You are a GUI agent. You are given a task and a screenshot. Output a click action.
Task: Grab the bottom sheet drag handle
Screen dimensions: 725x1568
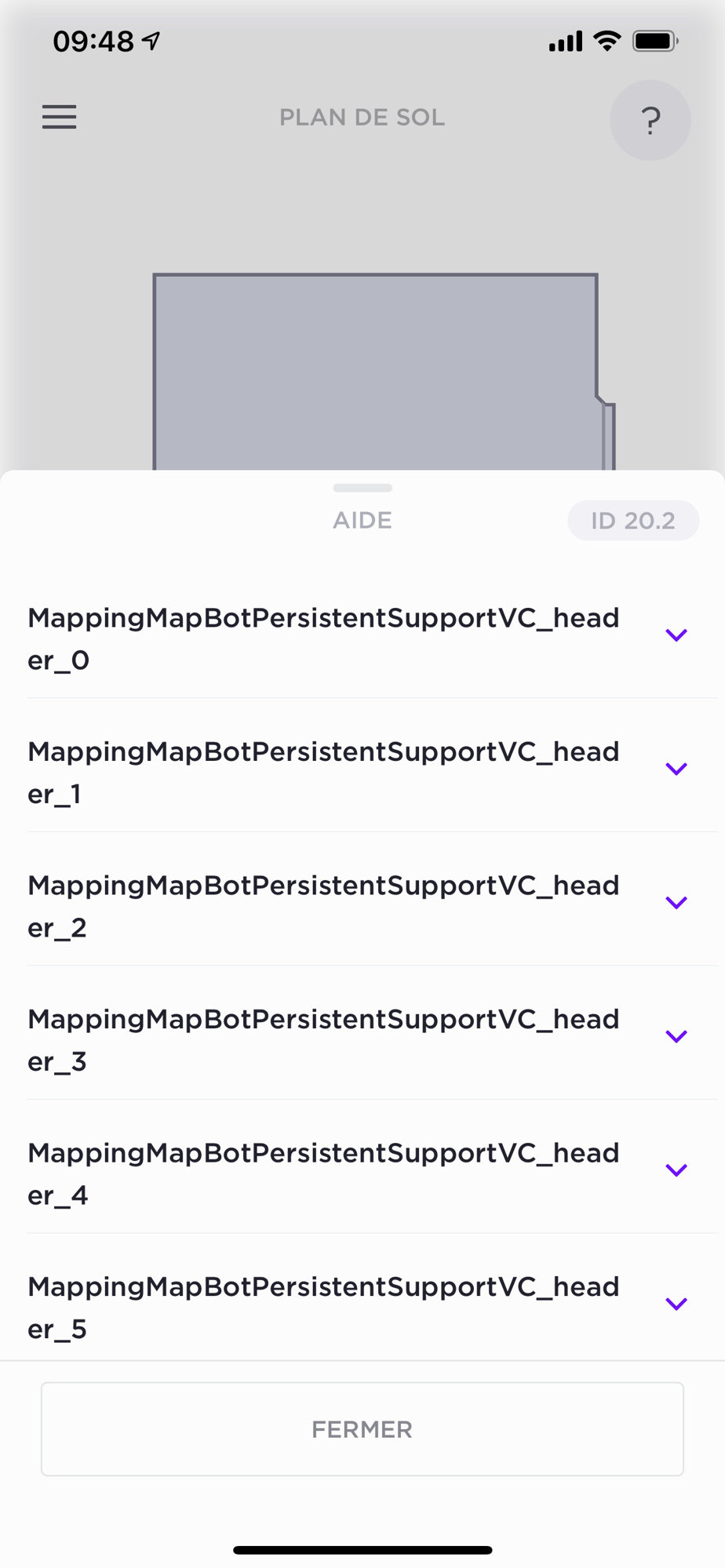pos(362,488)
